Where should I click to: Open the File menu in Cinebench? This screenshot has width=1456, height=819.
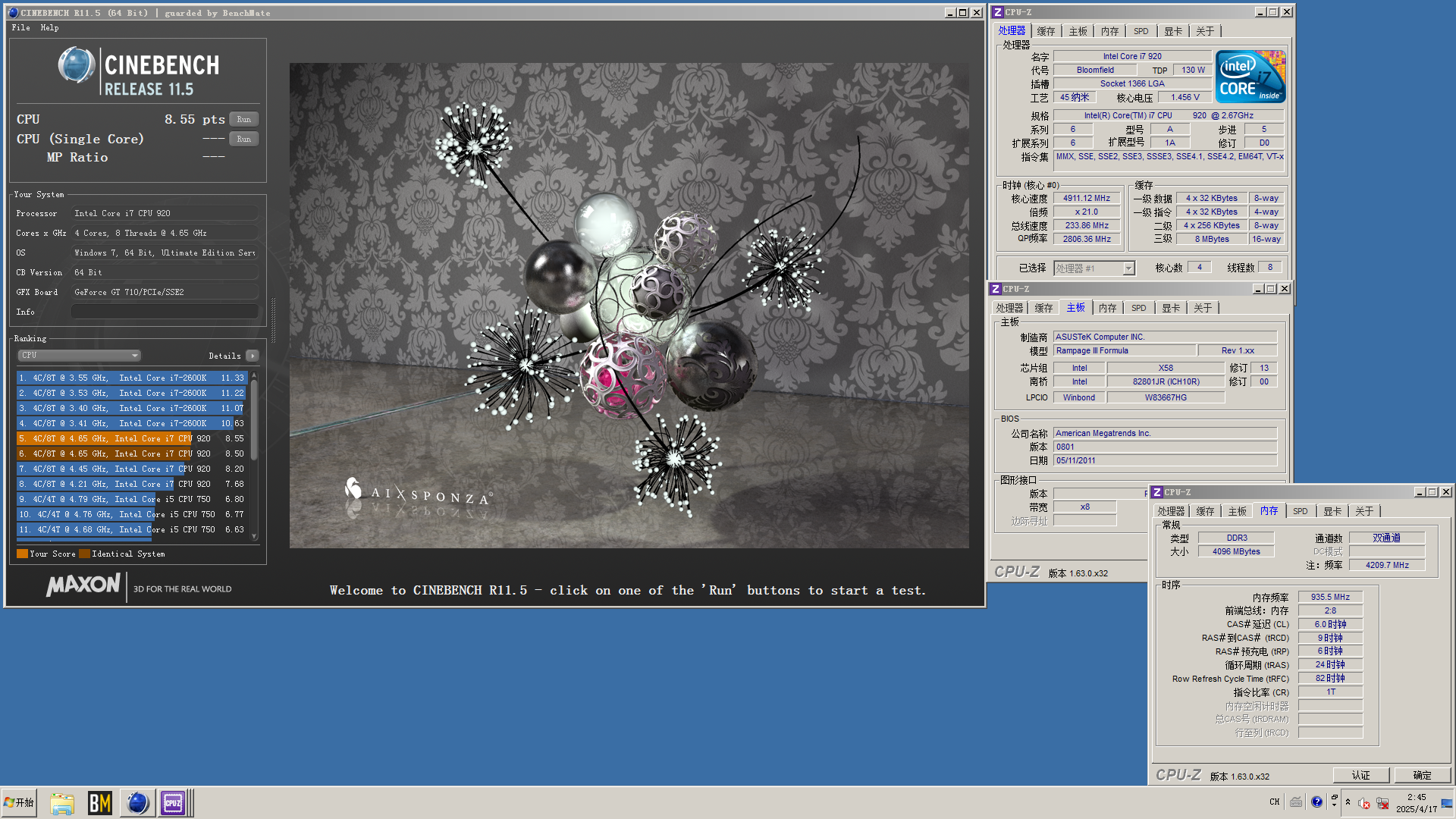[x=21, y=27]
